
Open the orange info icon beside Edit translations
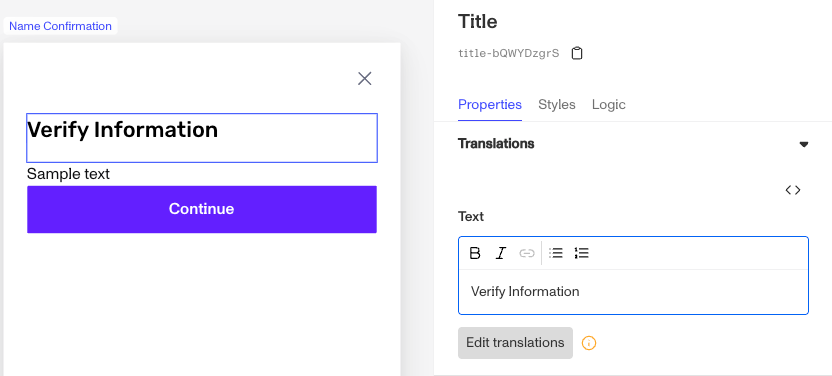tap(589, 343)
